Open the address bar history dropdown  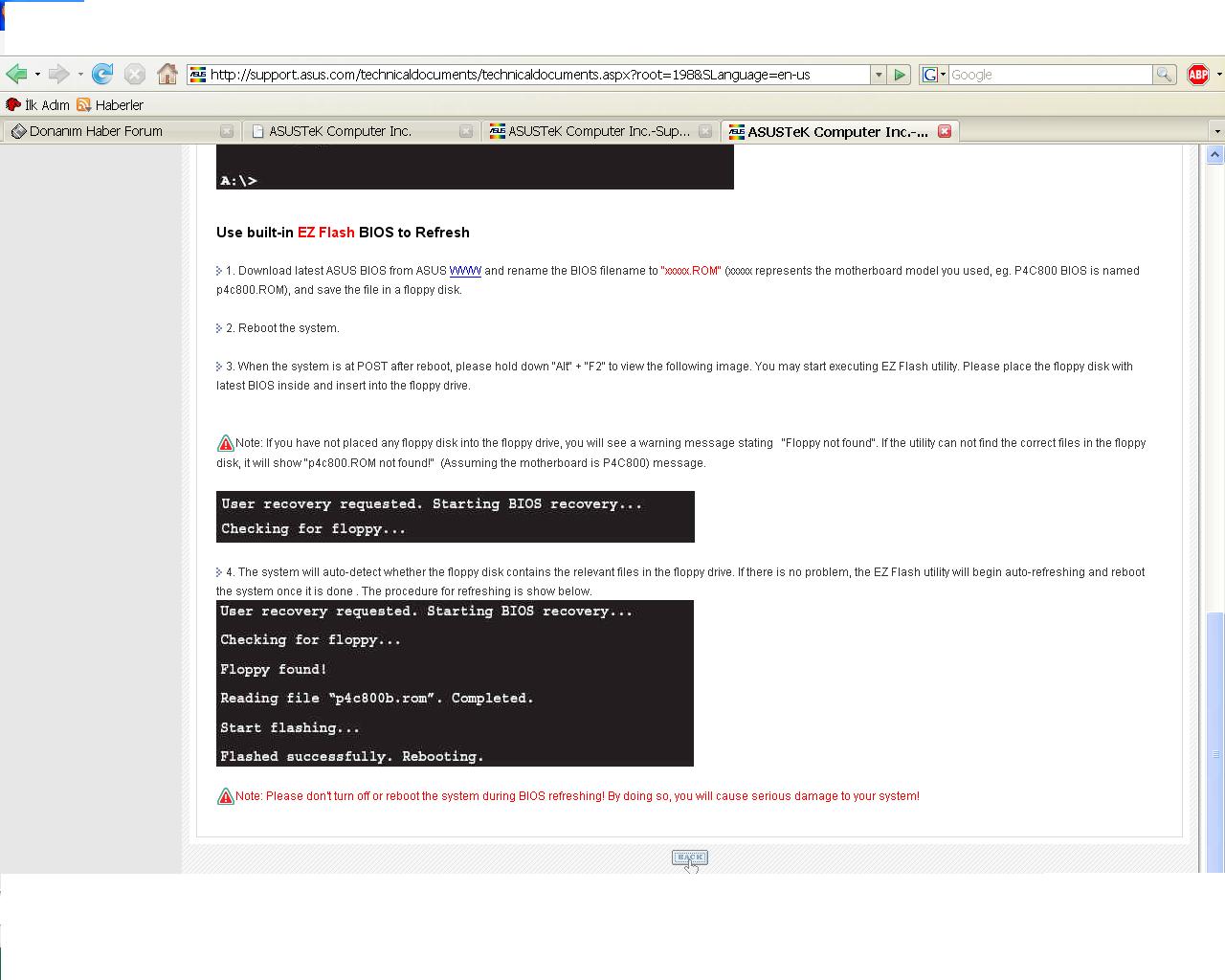coord(879,75)
